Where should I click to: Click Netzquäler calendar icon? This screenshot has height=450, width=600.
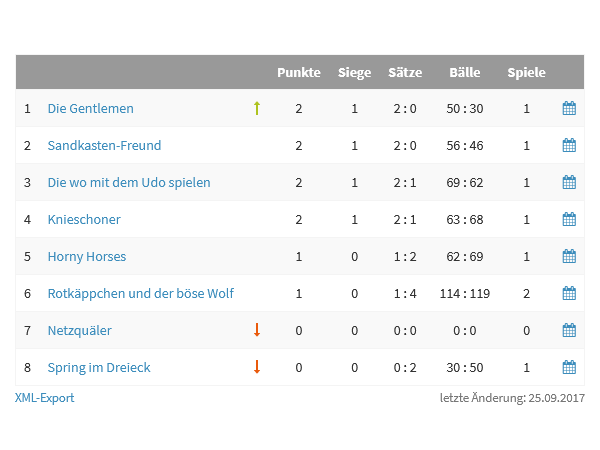click(569, 330)
